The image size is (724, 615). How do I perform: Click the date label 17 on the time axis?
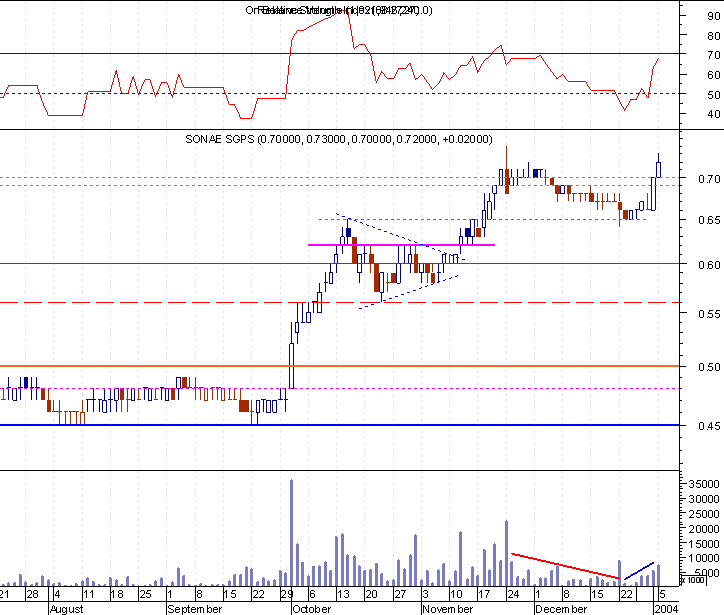pos(484,594)
